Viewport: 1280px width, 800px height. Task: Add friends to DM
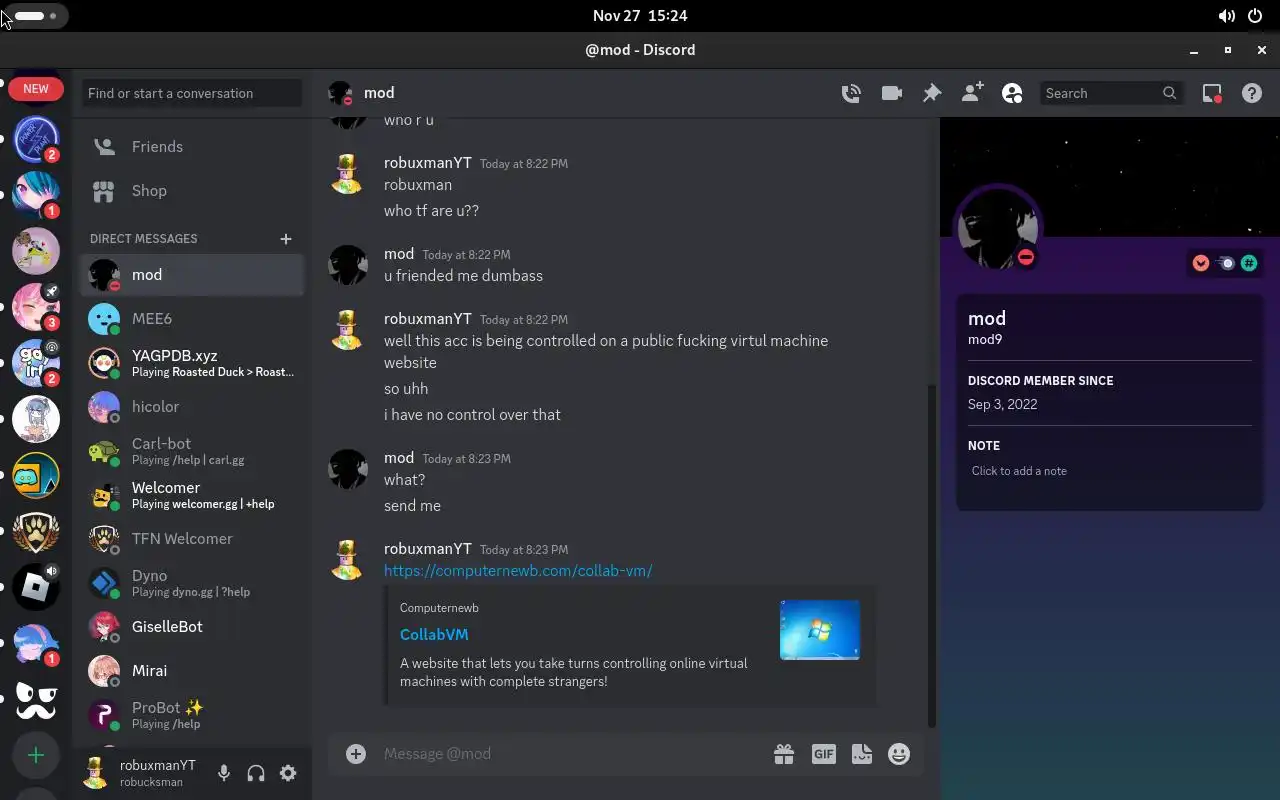click(972, 93)
